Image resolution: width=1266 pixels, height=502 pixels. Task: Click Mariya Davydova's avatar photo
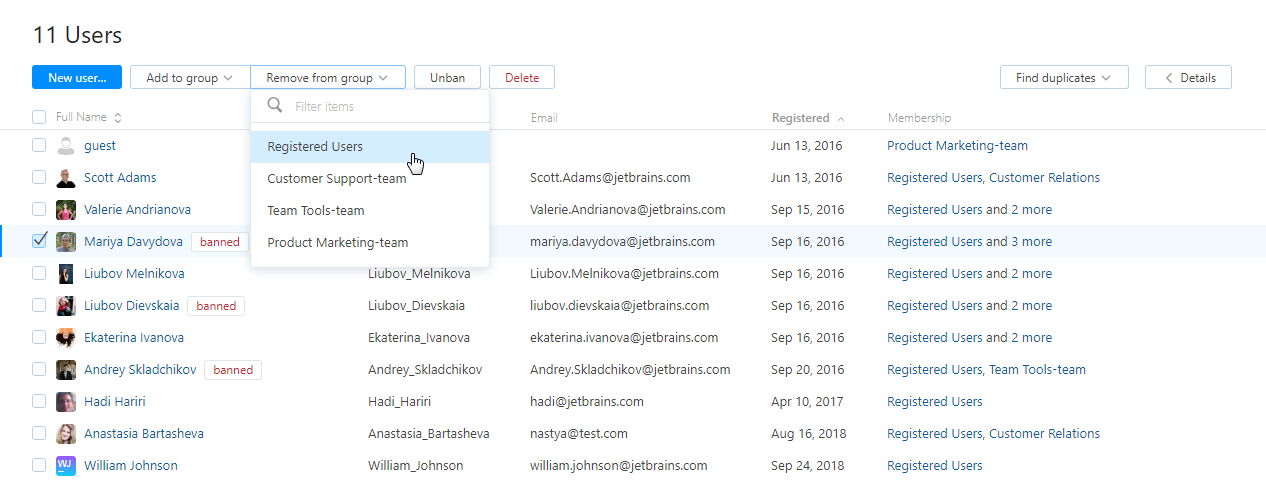pyautogui.click(x=66, y=242)
